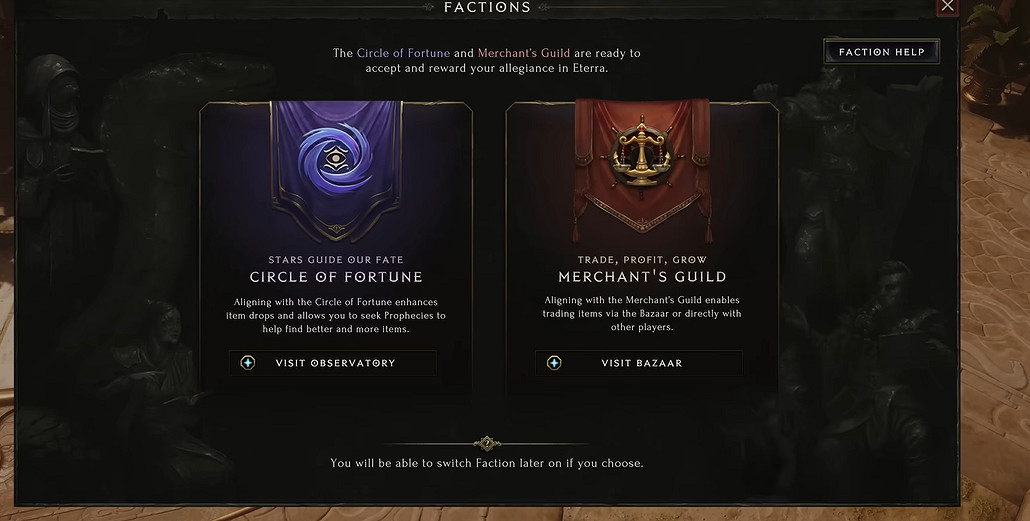
Task: Click the "Stars Guide Our Fate" tagline
Action: [336, 260]
